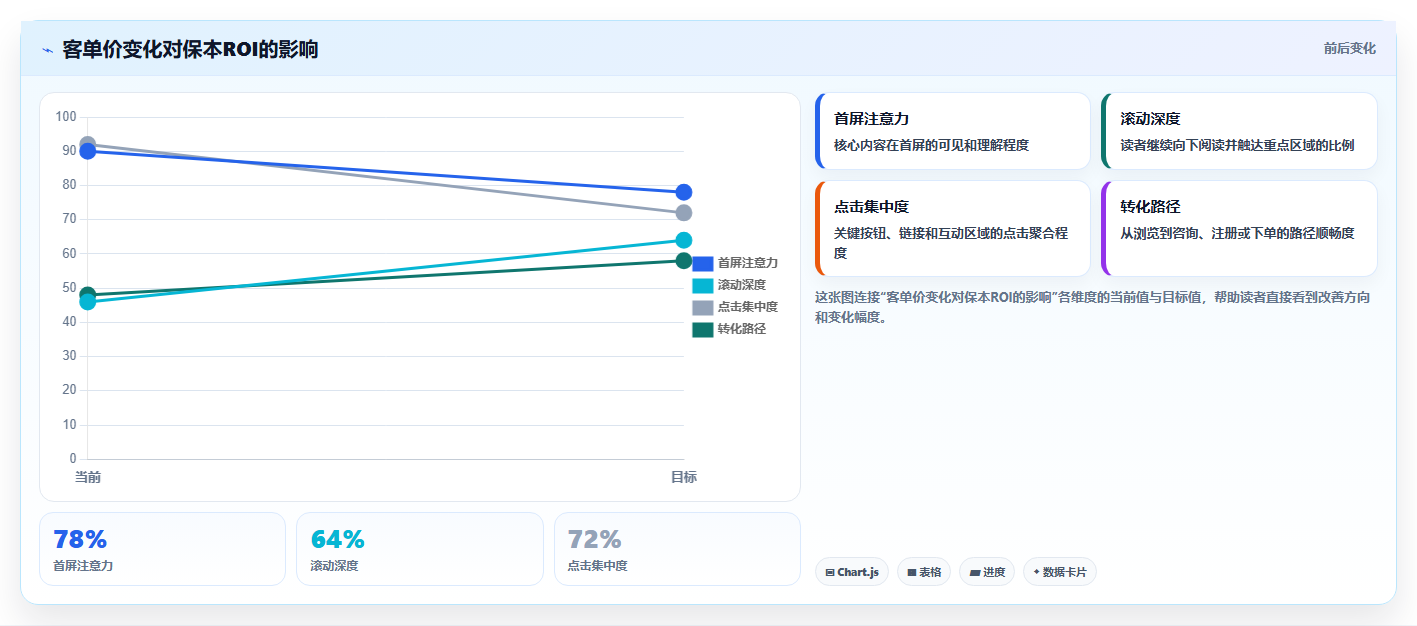Viewport: 1417px width, 626px height.
Task: Click the 78% value text
Action: (x=80, y=540)
